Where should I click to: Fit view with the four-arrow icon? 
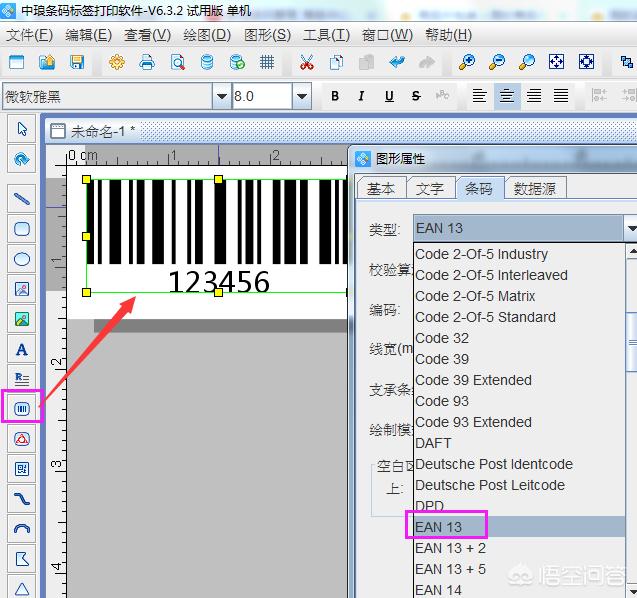pos(556,62)
